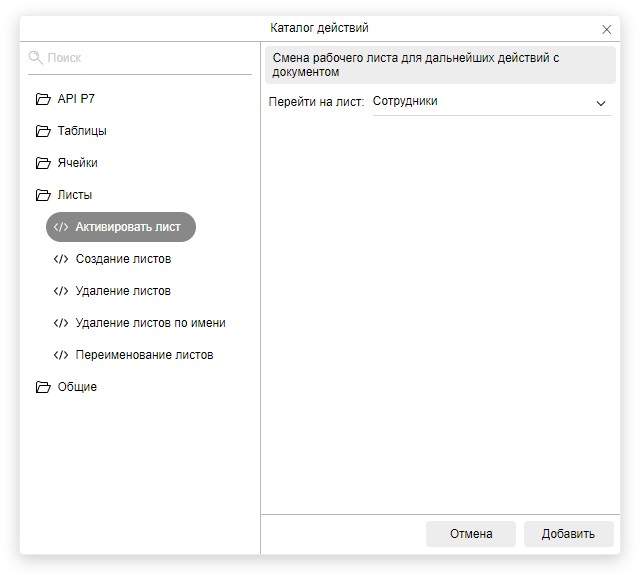Click into the Поиск search field
This screenshot has height=578, width=640.
point(145,58)
